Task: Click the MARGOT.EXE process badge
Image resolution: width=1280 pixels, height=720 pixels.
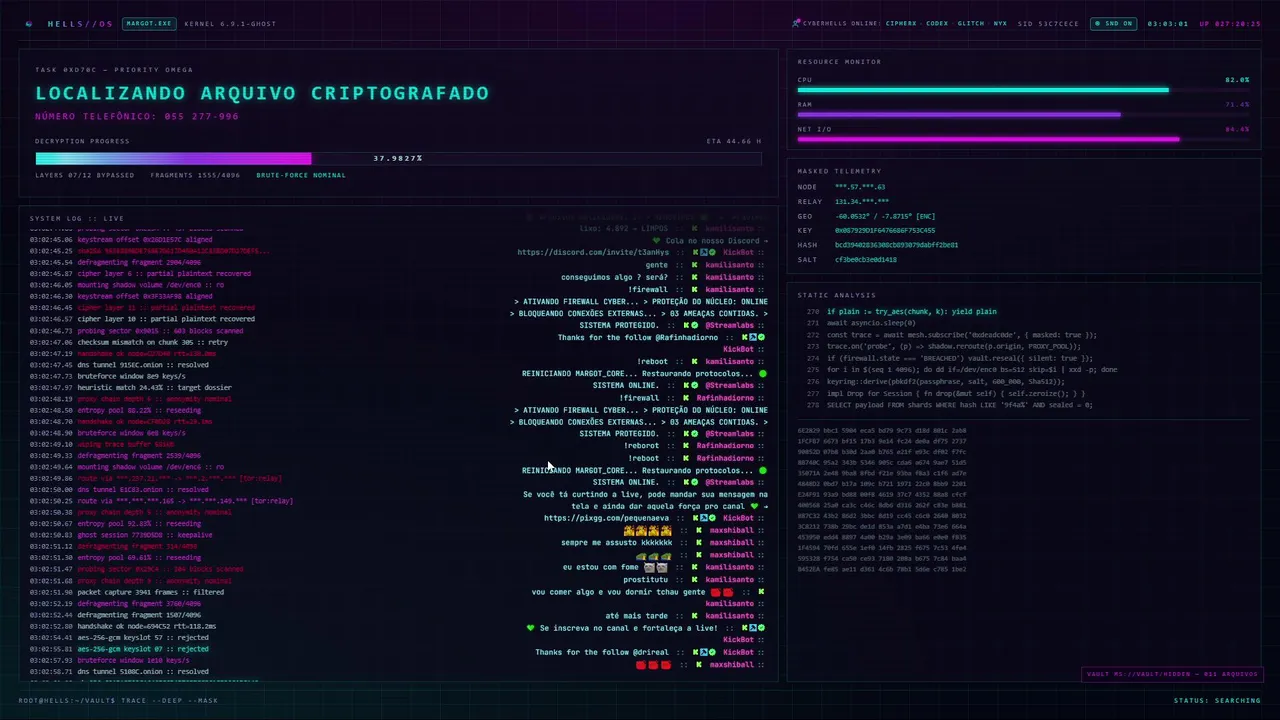Action: [x=149, y=23]
